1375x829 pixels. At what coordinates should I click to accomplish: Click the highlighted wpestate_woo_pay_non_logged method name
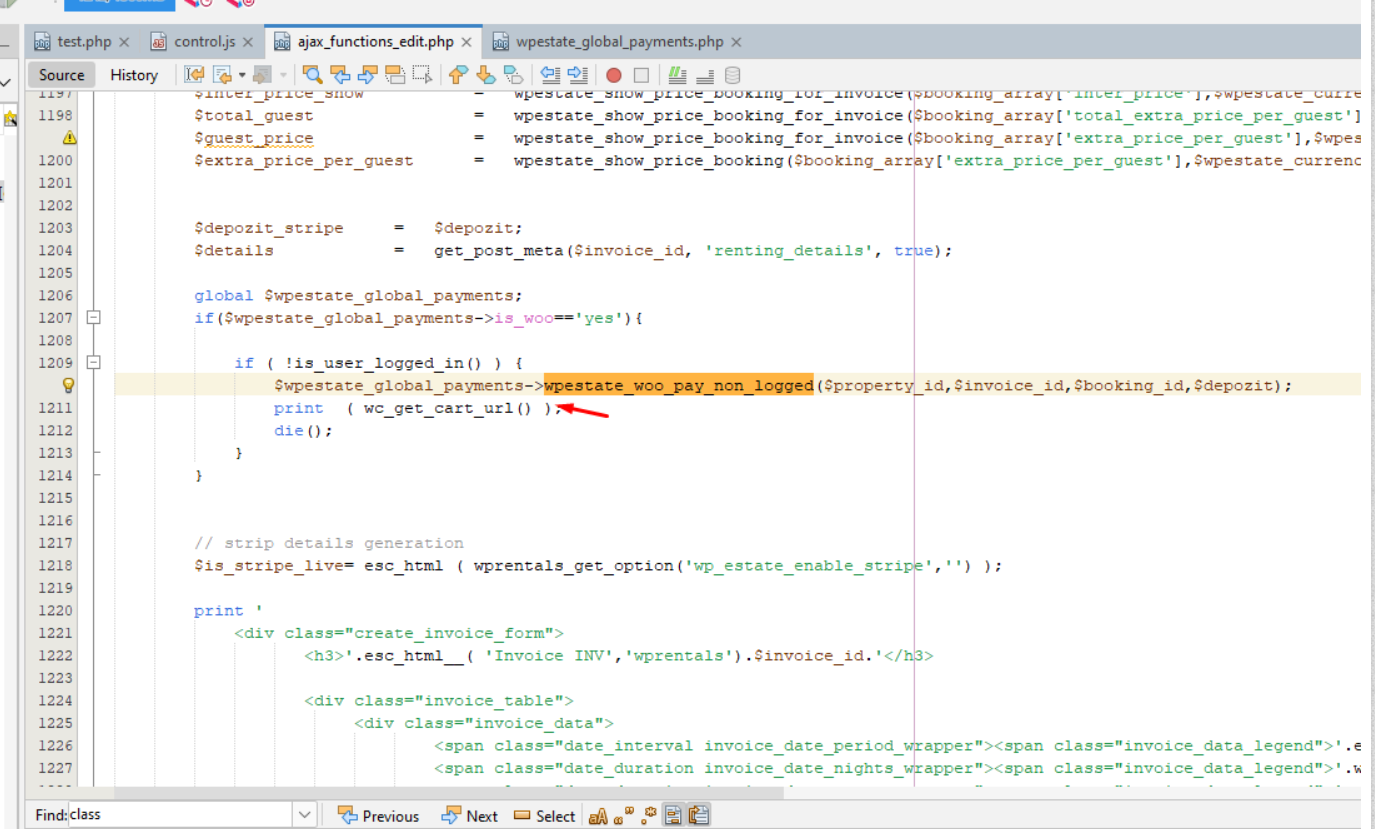(x=679, y=385)
